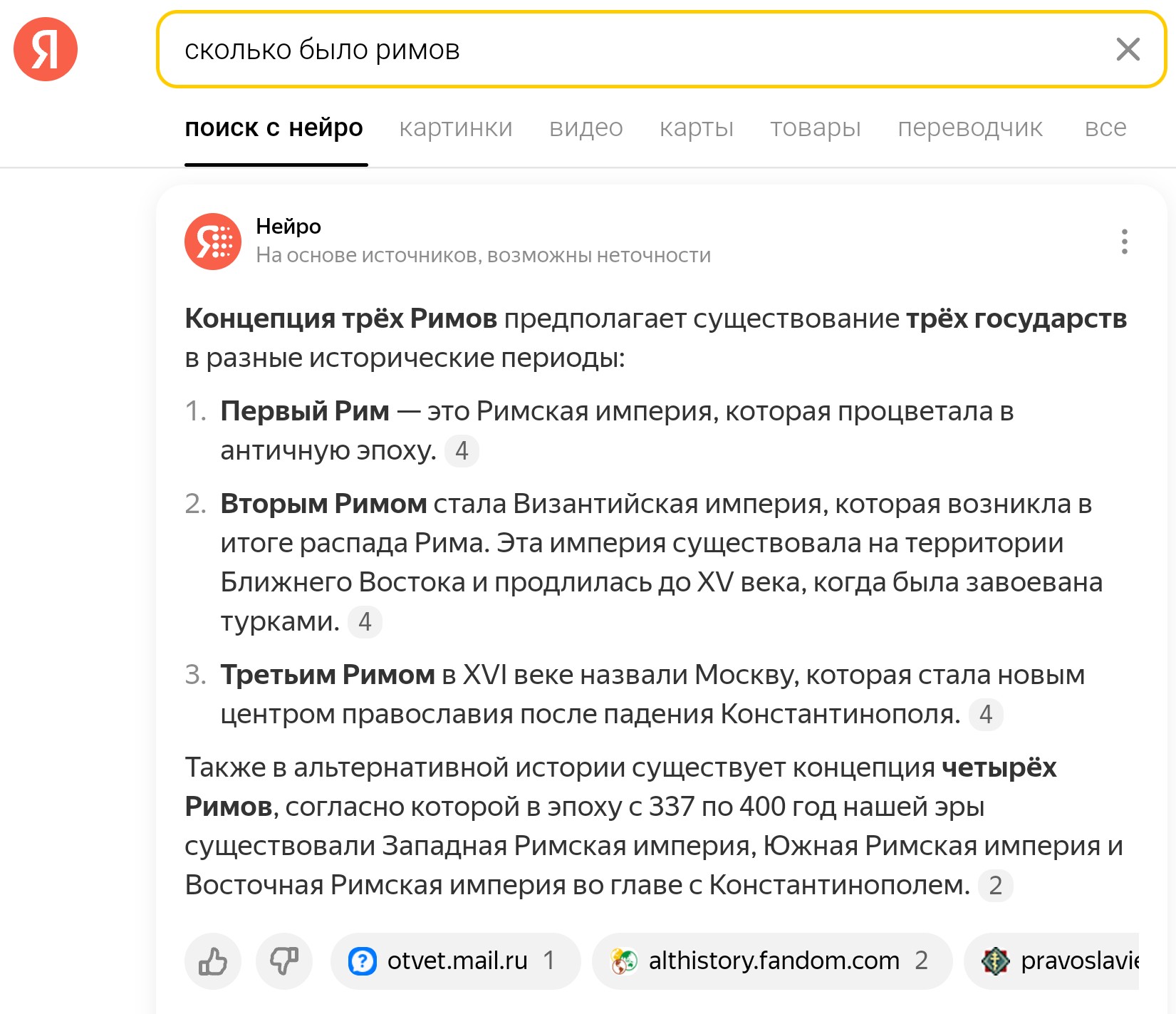This screenshot has width=1176, height=1014.
Task: Switch to the 'видео' tab
Action: click(x=586, y=128)
